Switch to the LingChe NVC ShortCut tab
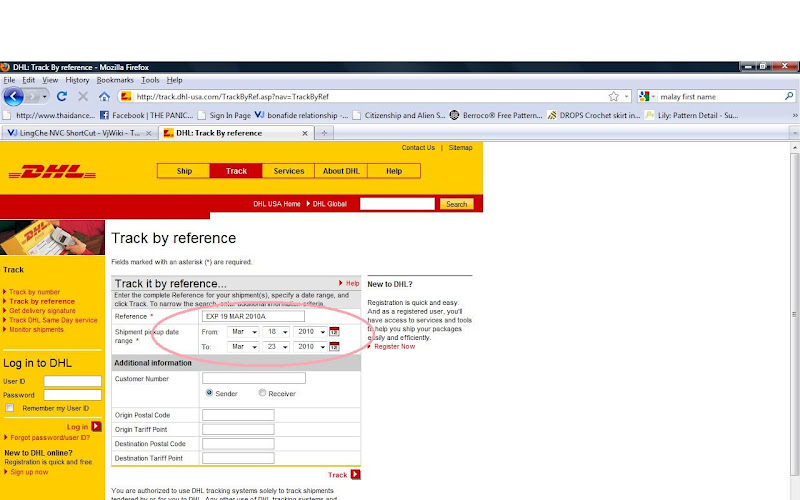The image size is (800, 500). (x=75, y=133)
